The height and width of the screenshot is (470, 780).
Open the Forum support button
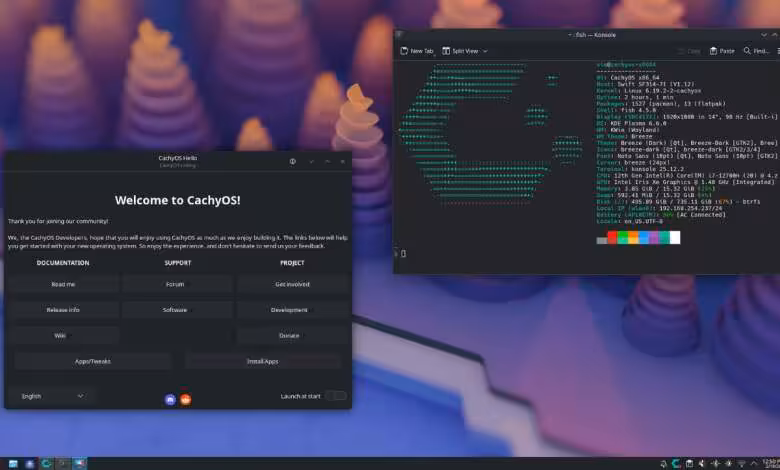point(178,284)
